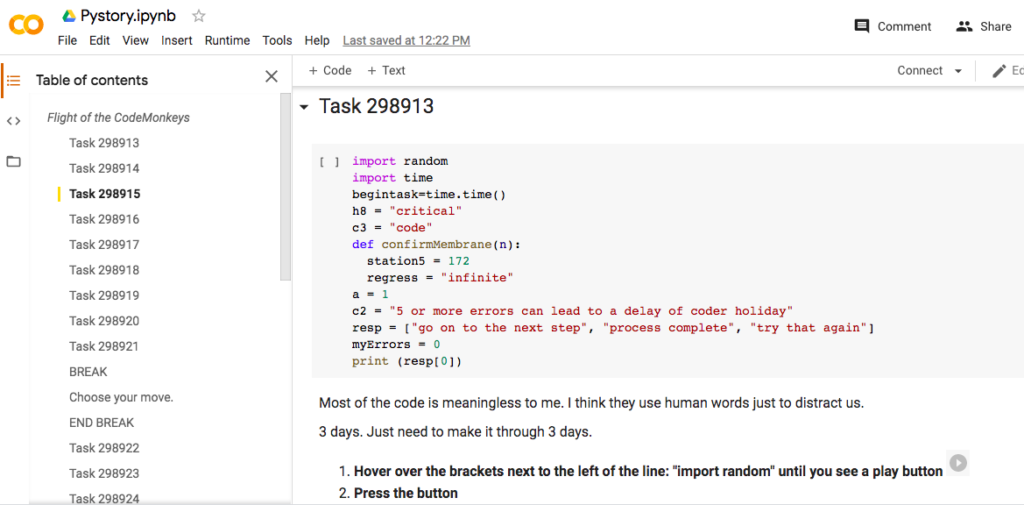Expand the Connect dropdown arrow
This screenshot has width=1024, height=505.
958,71
